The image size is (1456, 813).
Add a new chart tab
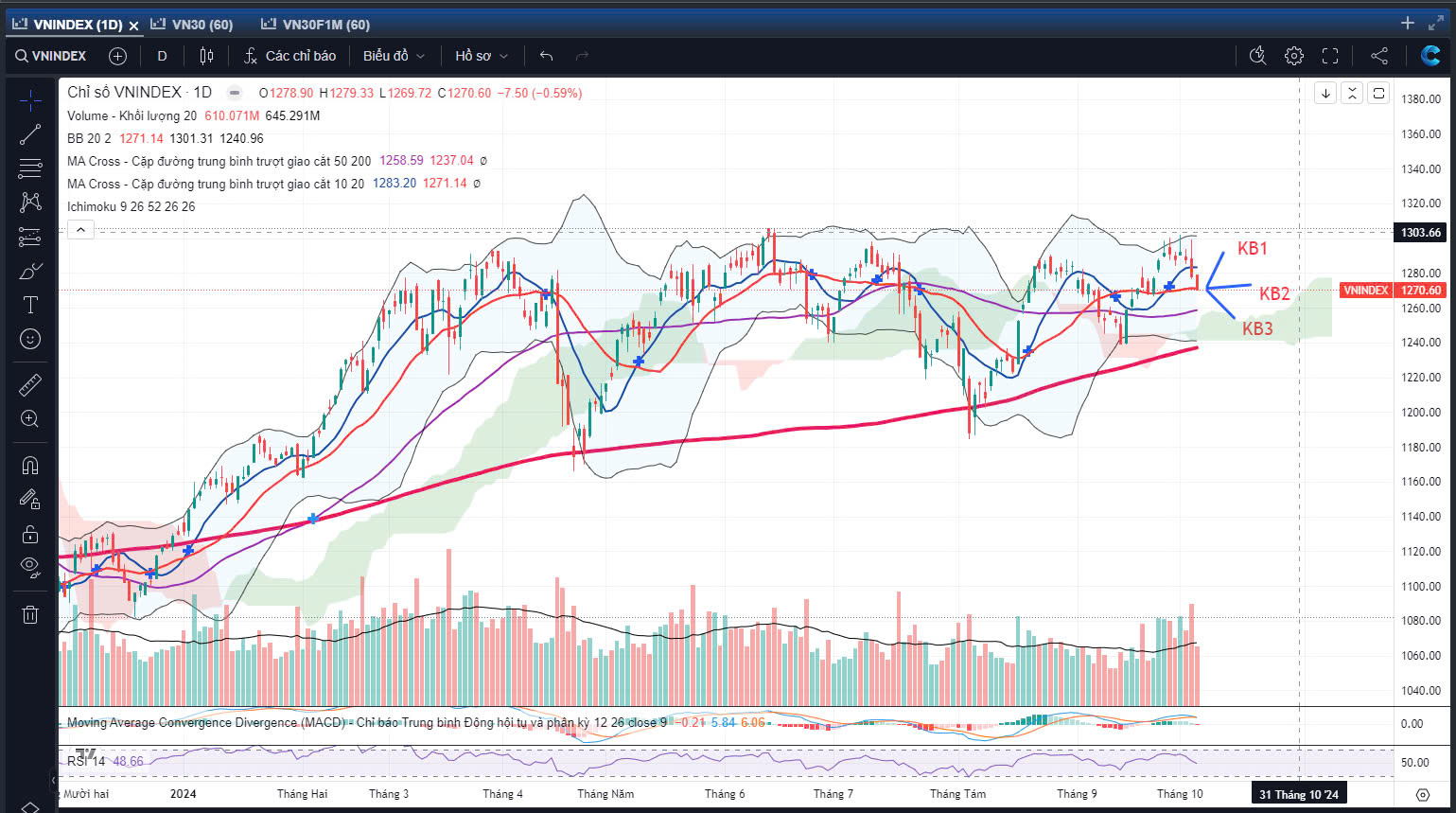(x=1408, y=23)
